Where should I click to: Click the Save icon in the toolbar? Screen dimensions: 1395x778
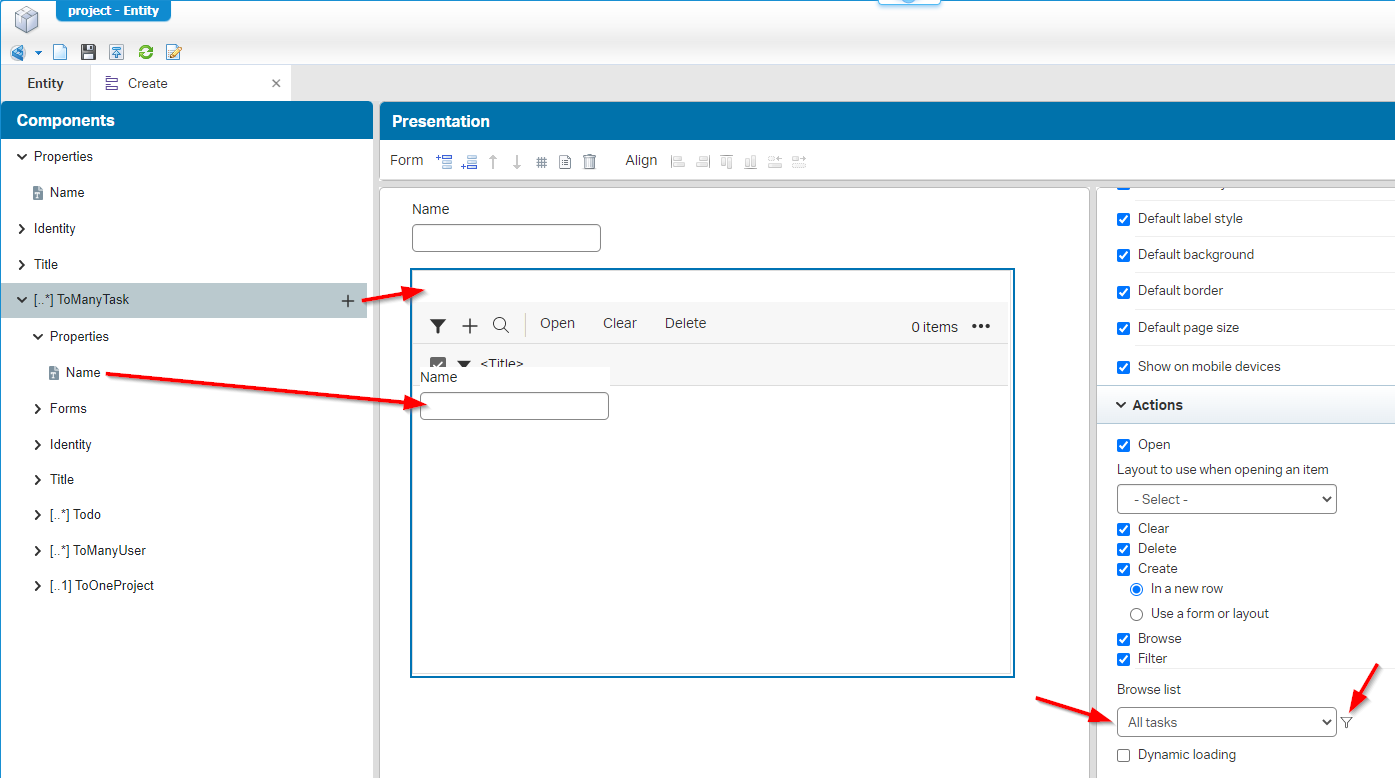pyautogui.click(x=88, y=51)
